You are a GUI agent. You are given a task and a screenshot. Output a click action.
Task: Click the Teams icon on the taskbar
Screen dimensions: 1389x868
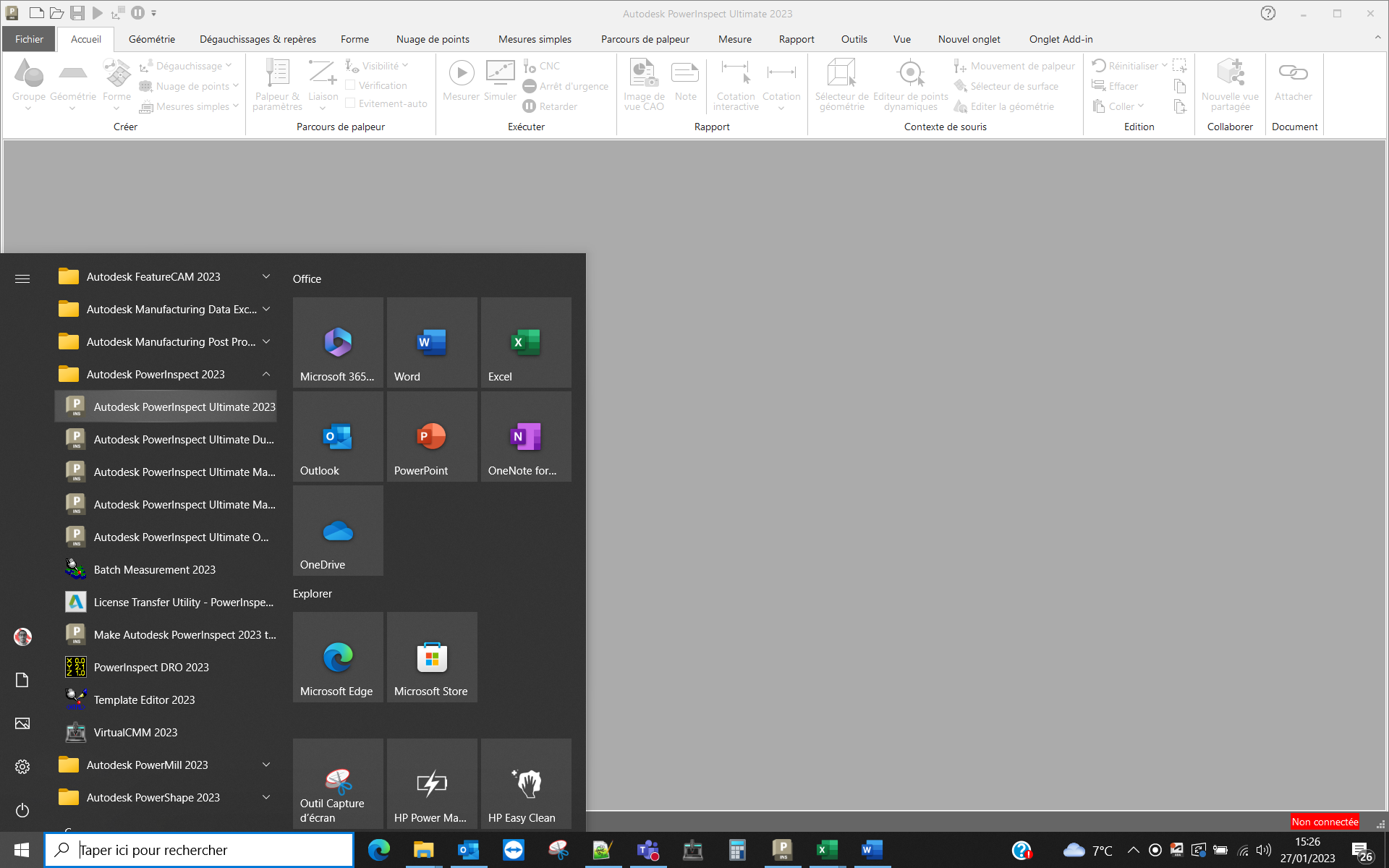click(647, 850)
